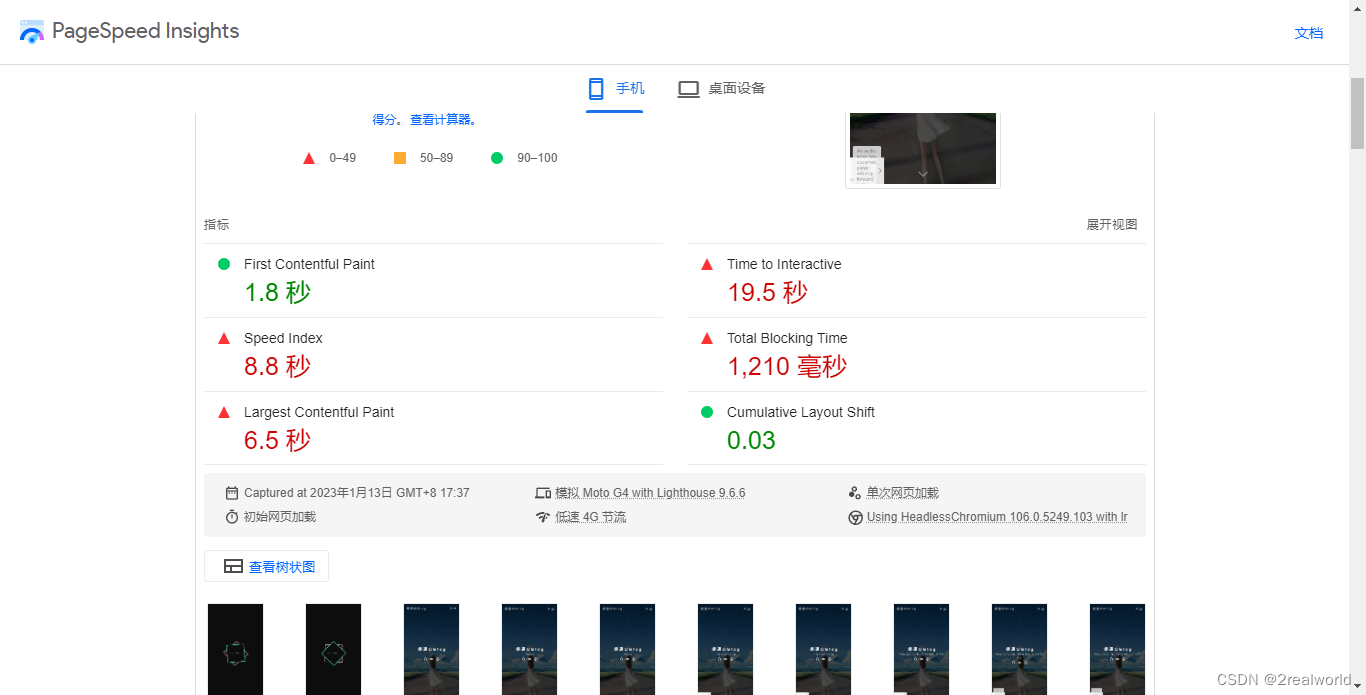Click the 查看树状图 button
1366x695 pixels.
pyautogui.click(x=266, y=567)
